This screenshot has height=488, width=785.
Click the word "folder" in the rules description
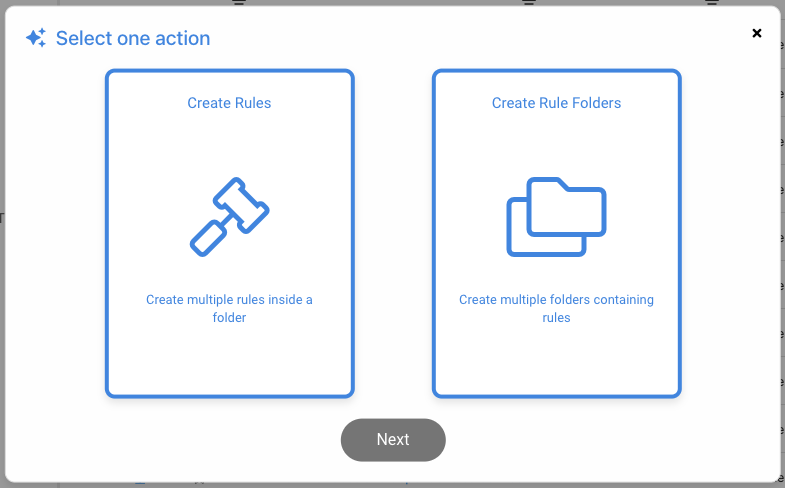pyautogui.click(x=229, y=318)
